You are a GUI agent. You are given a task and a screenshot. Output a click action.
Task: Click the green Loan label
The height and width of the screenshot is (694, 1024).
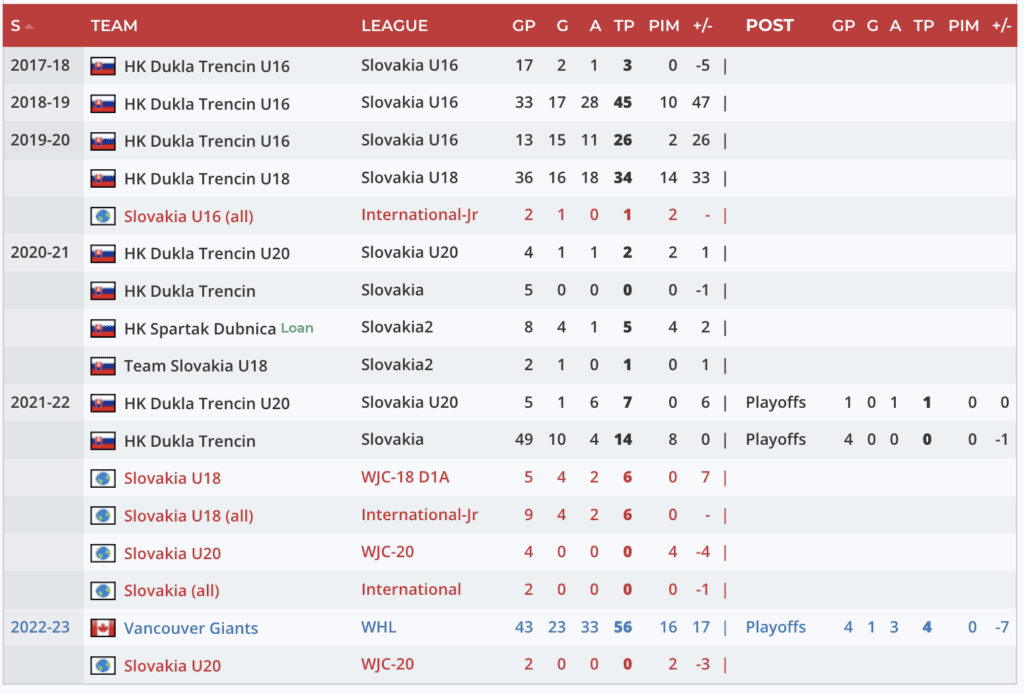pos(297,327)
